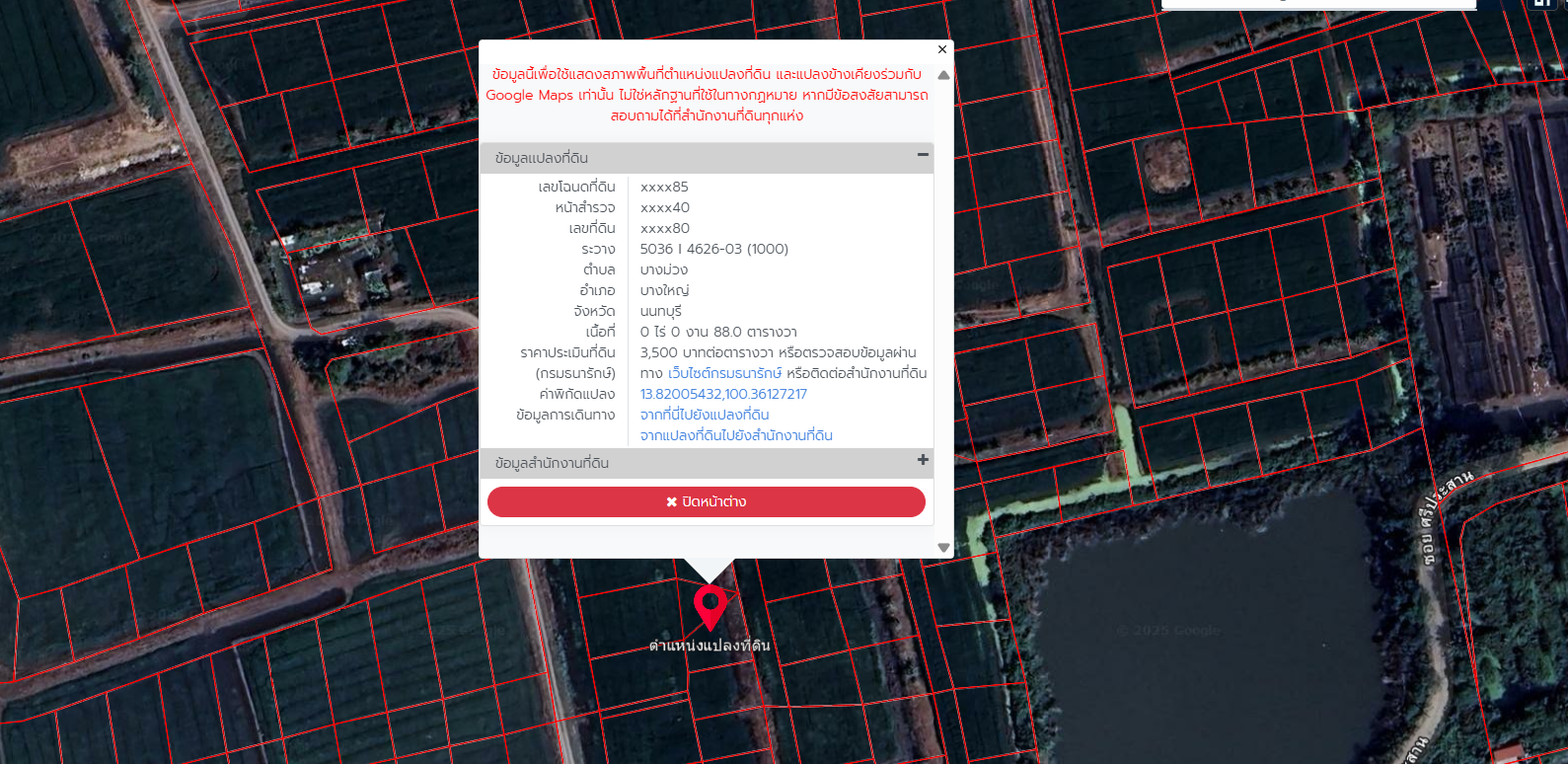Click the search box at top of map
Screen dimensions: 1568x764
tap(1318, 4)
